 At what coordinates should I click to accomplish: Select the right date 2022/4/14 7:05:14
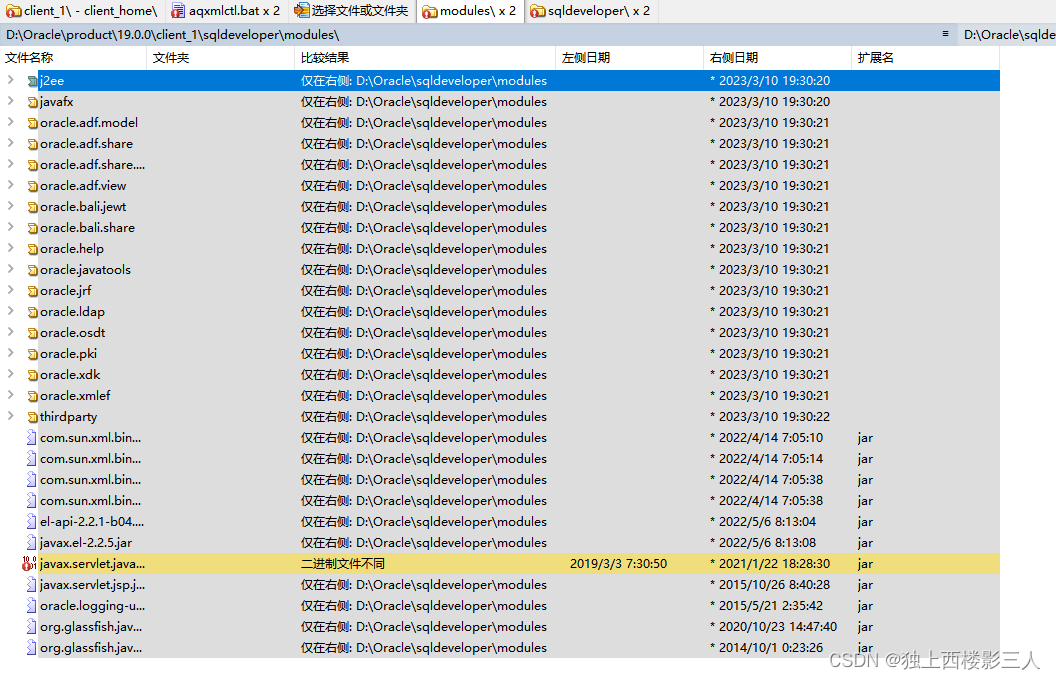(766, 458)
